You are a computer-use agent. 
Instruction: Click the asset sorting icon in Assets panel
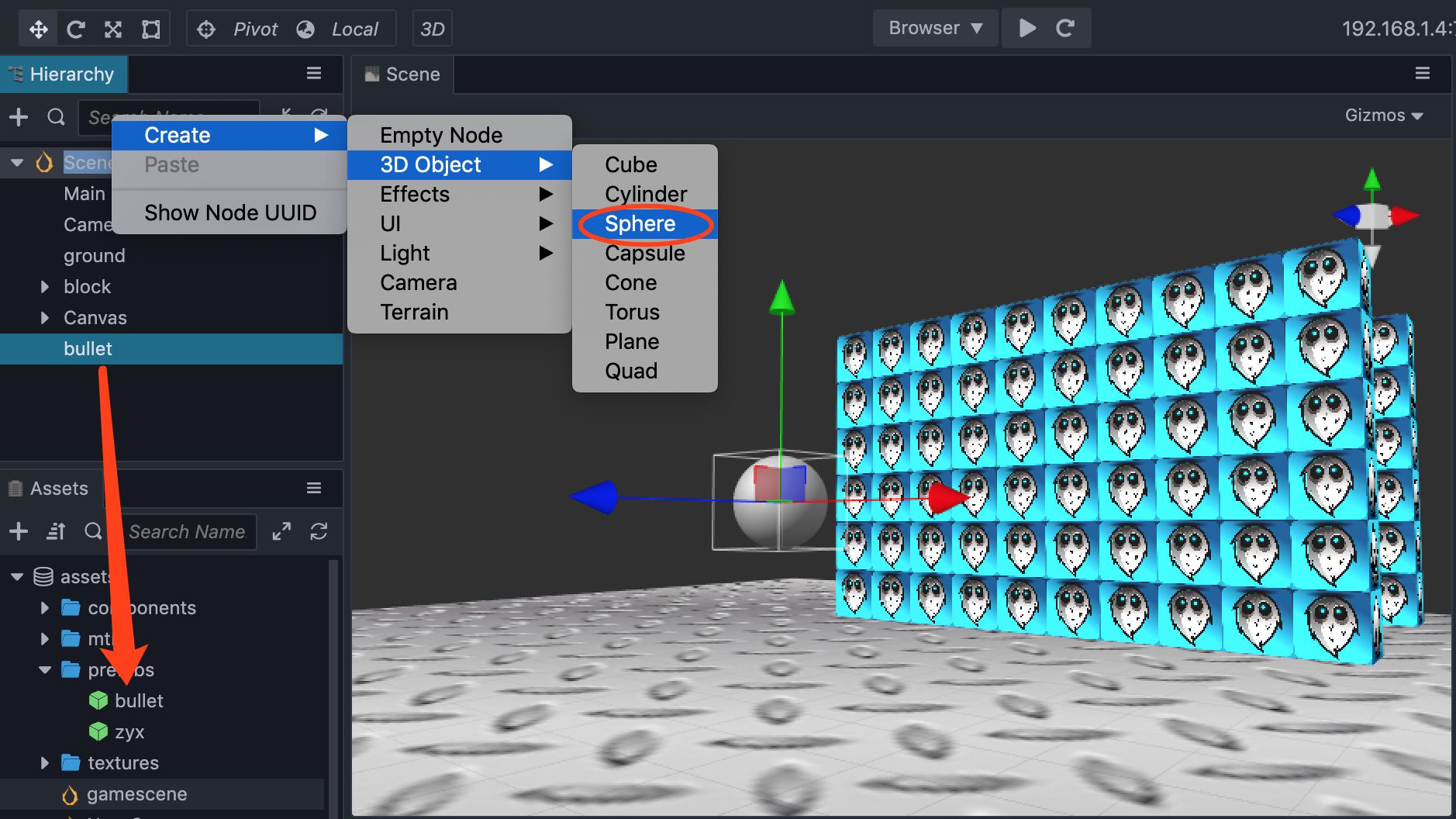pos(54,532)
